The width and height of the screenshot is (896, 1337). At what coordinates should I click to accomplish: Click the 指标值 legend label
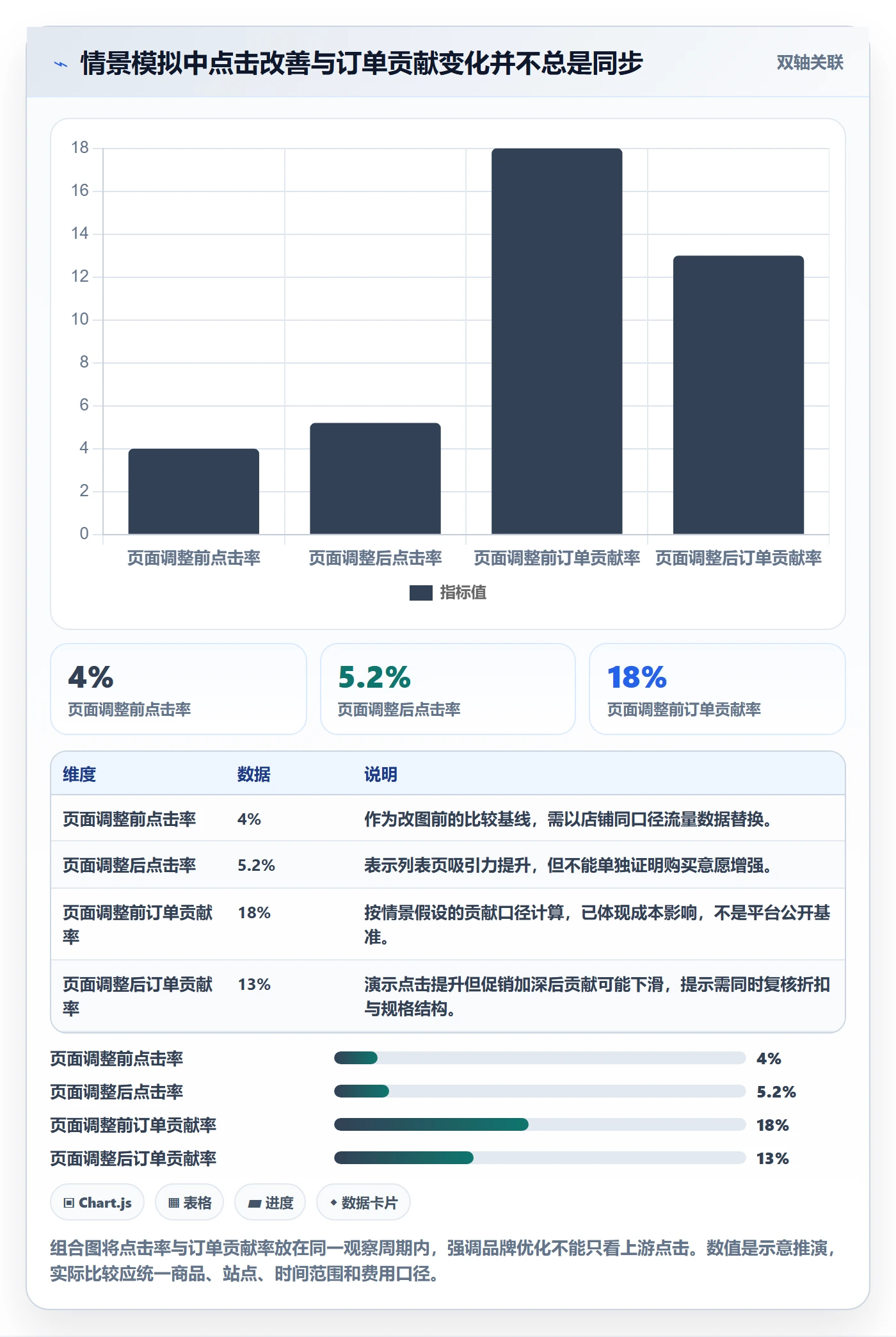463,593
